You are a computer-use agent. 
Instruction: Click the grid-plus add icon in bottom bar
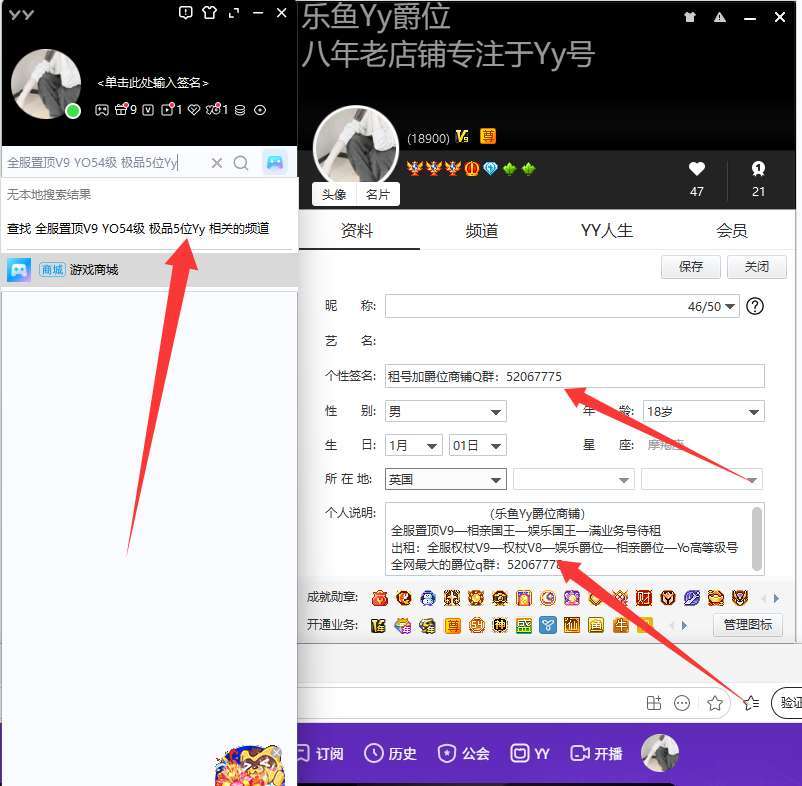click(x=654, y=703)
